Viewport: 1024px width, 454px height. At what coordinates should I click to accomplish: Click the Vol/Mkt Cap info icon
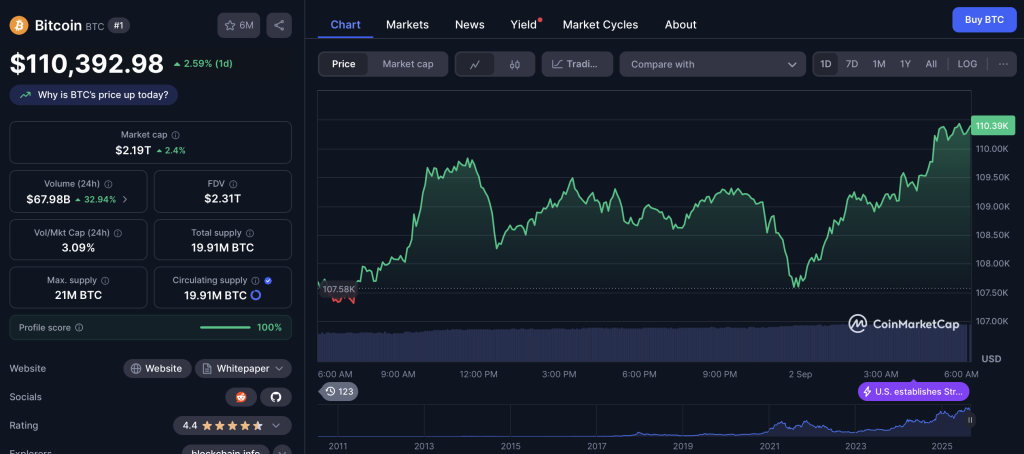pyautogui.click(x=118, y=233)
